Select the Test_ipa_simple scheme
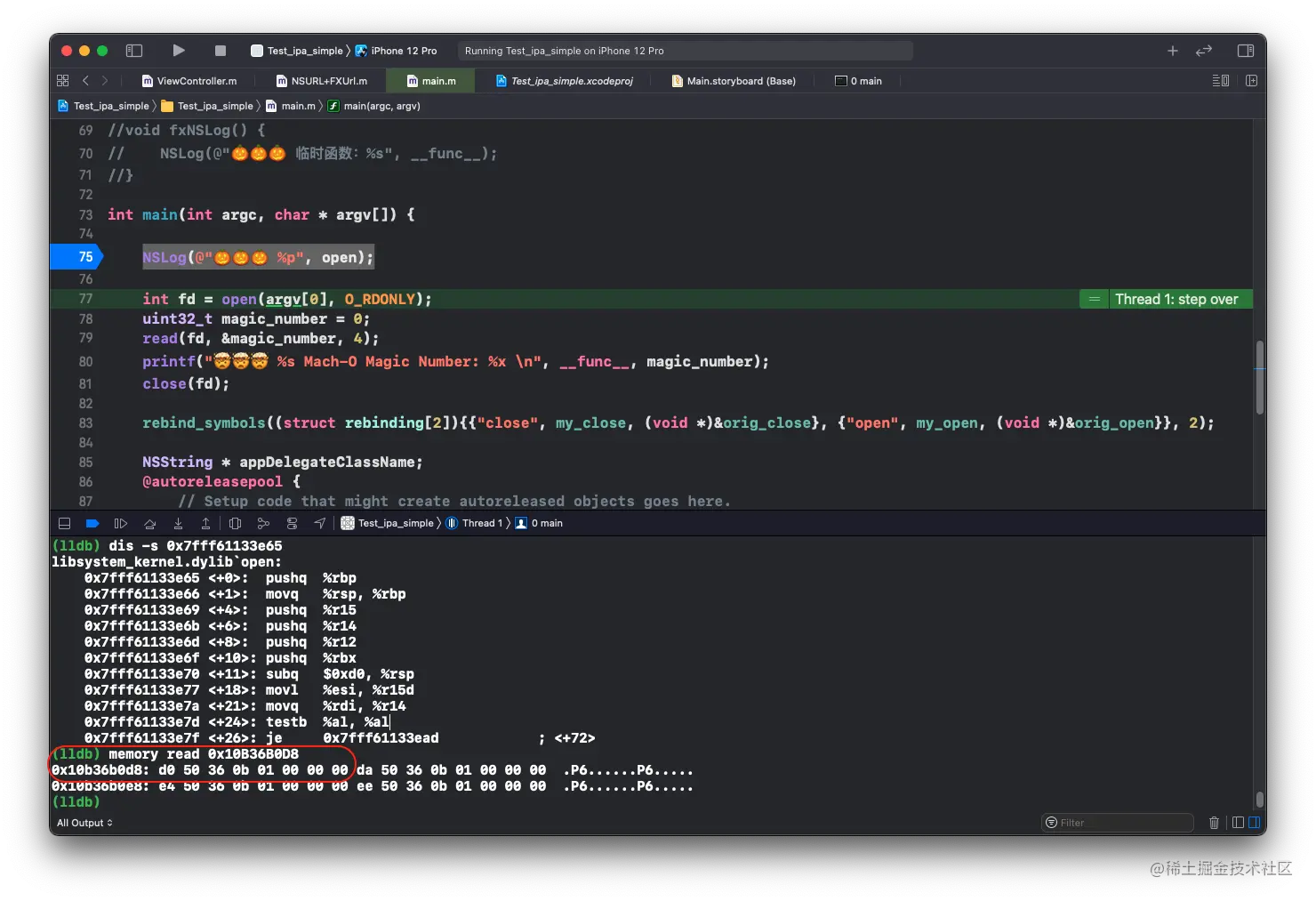Viewport: 1316px width, 901px height. (x=297, y=51)
